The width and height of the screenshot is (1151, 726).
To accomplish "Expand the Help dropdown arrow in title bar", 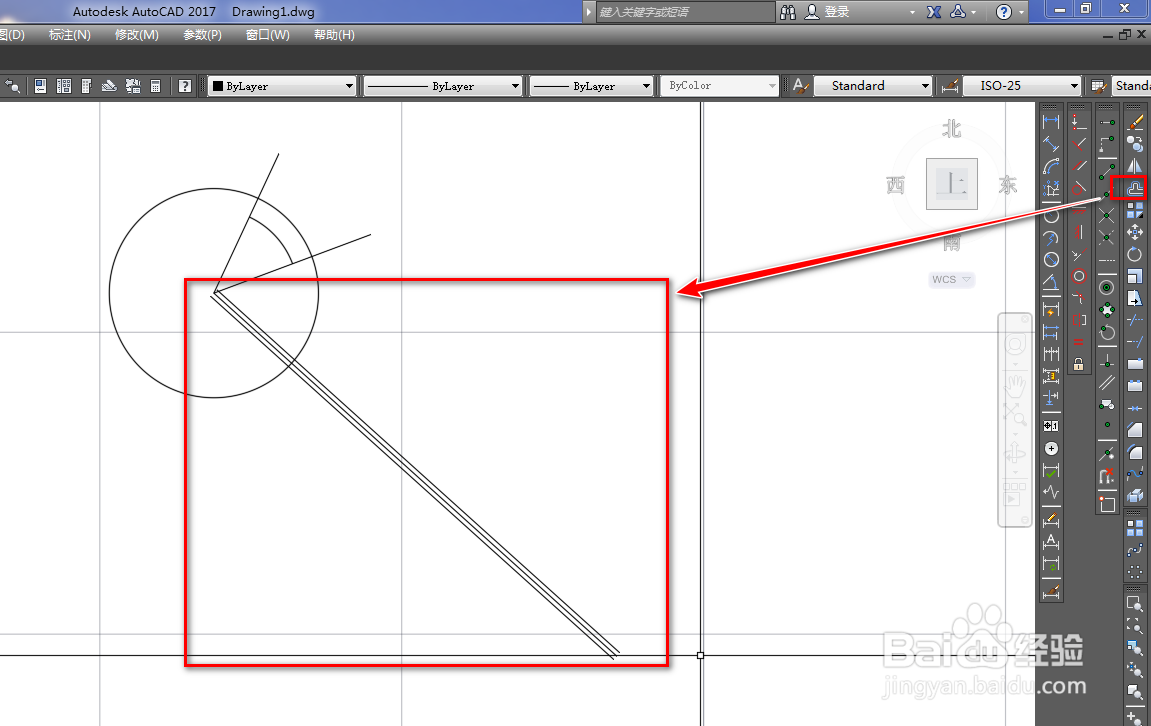I will coord(1021,12).
